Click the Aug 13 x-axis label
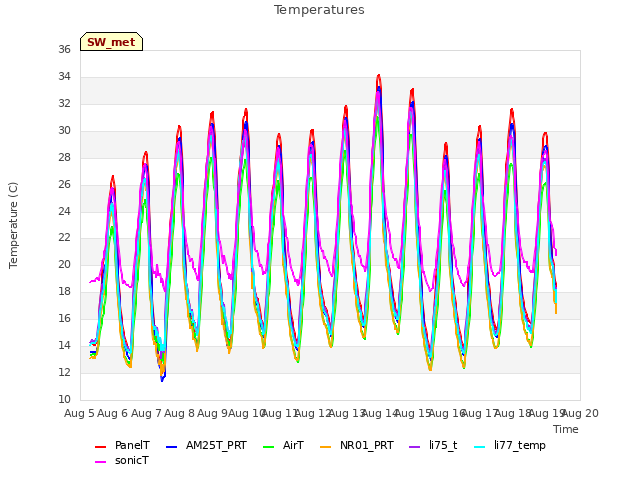The width and height of the screenshot is (640, 480). 347,413
